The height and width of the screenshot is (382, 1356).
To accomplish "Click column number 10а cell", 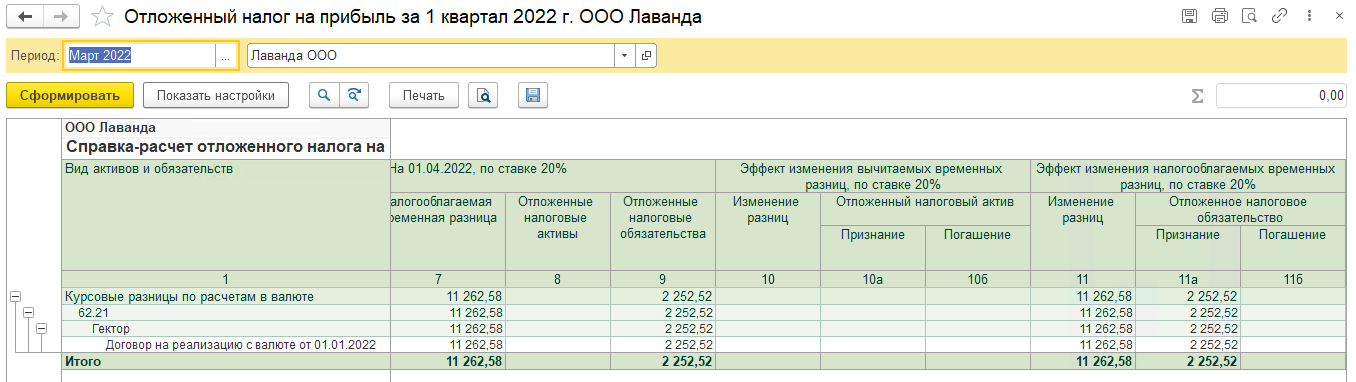I will [873, 279].
